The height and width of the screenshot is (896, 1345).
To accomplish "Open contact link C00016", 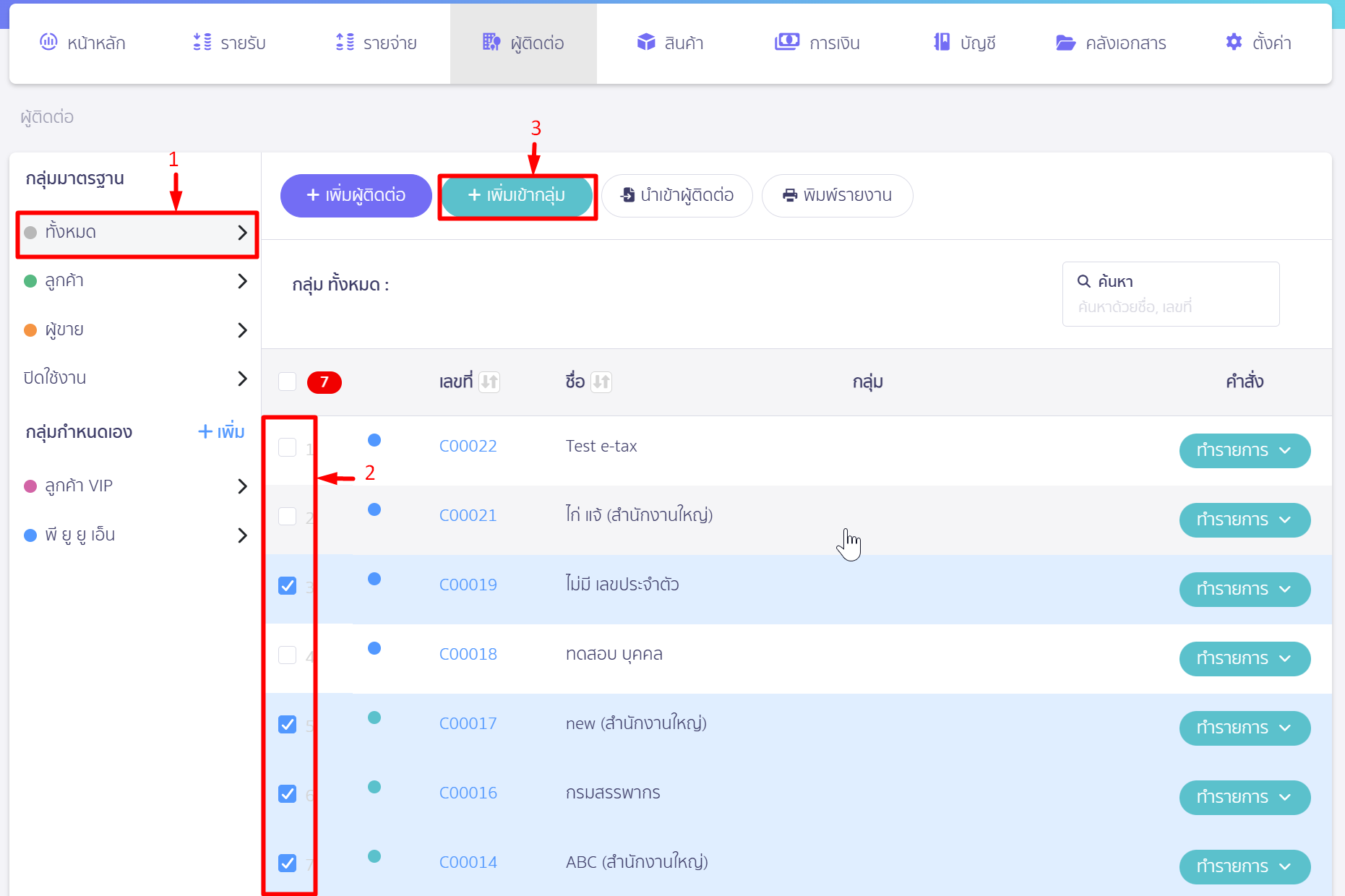I will [x=468, y=793].
